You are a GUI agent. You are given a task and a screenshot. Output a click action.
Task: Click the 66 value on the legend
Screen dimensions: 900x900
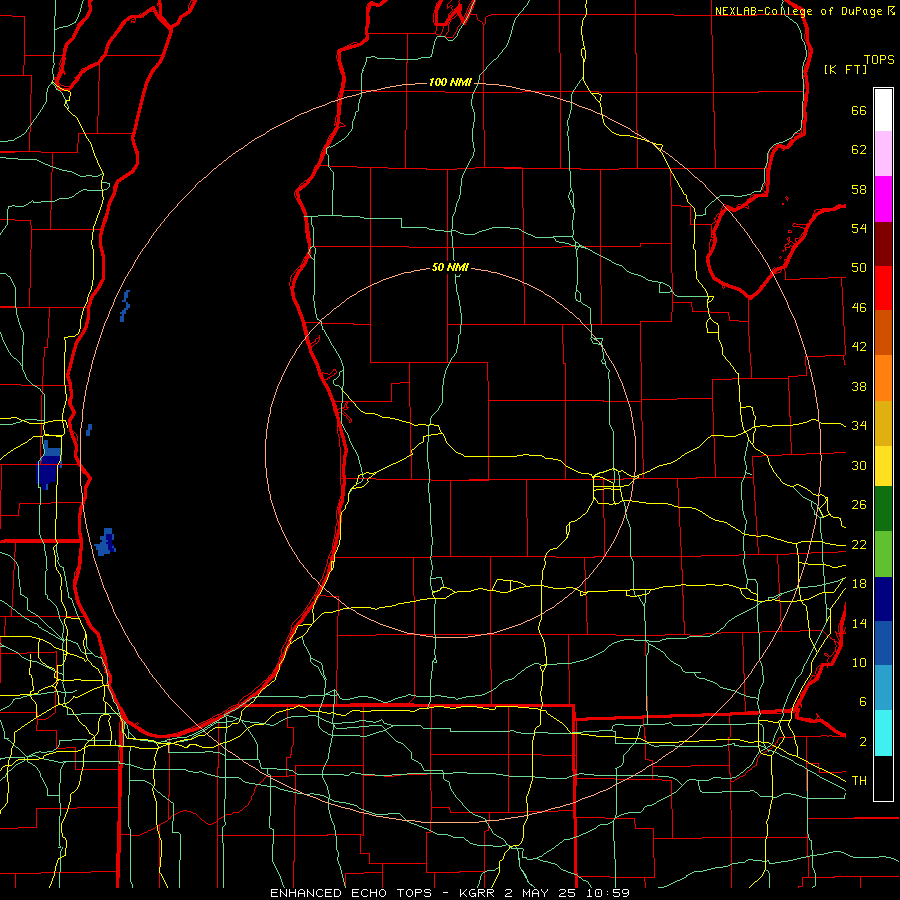point(859,111)
